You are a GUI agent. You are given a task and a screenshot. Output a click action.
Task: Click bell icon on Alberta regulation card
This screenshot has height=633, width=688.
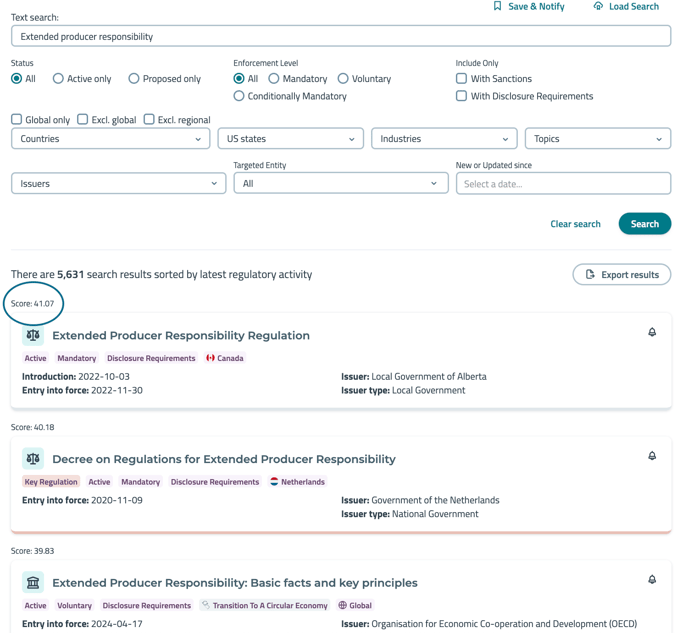pos(652,332)
